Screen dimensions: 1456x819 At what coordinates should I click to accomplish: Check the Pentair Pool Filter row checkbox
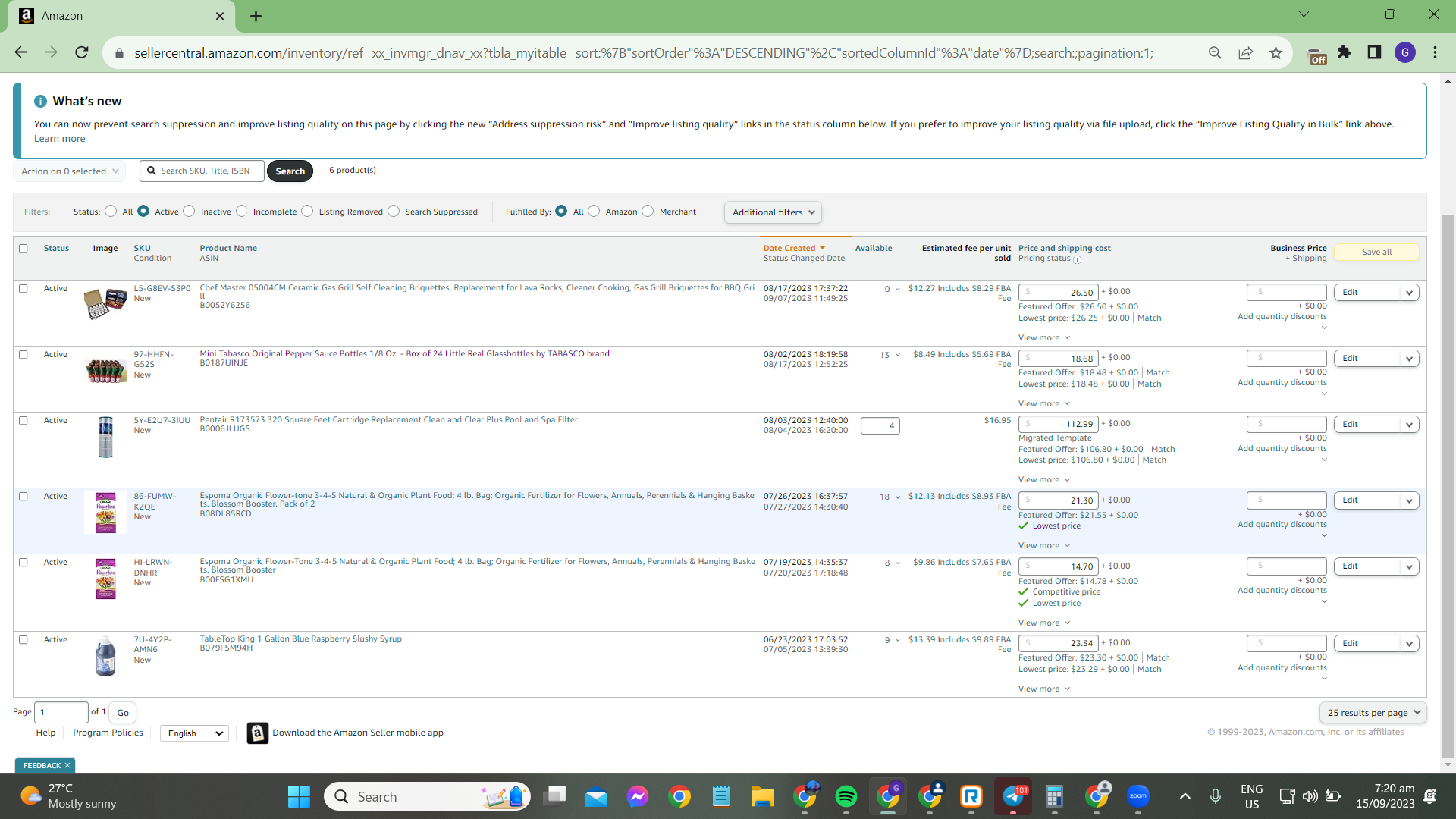[24, 421]
